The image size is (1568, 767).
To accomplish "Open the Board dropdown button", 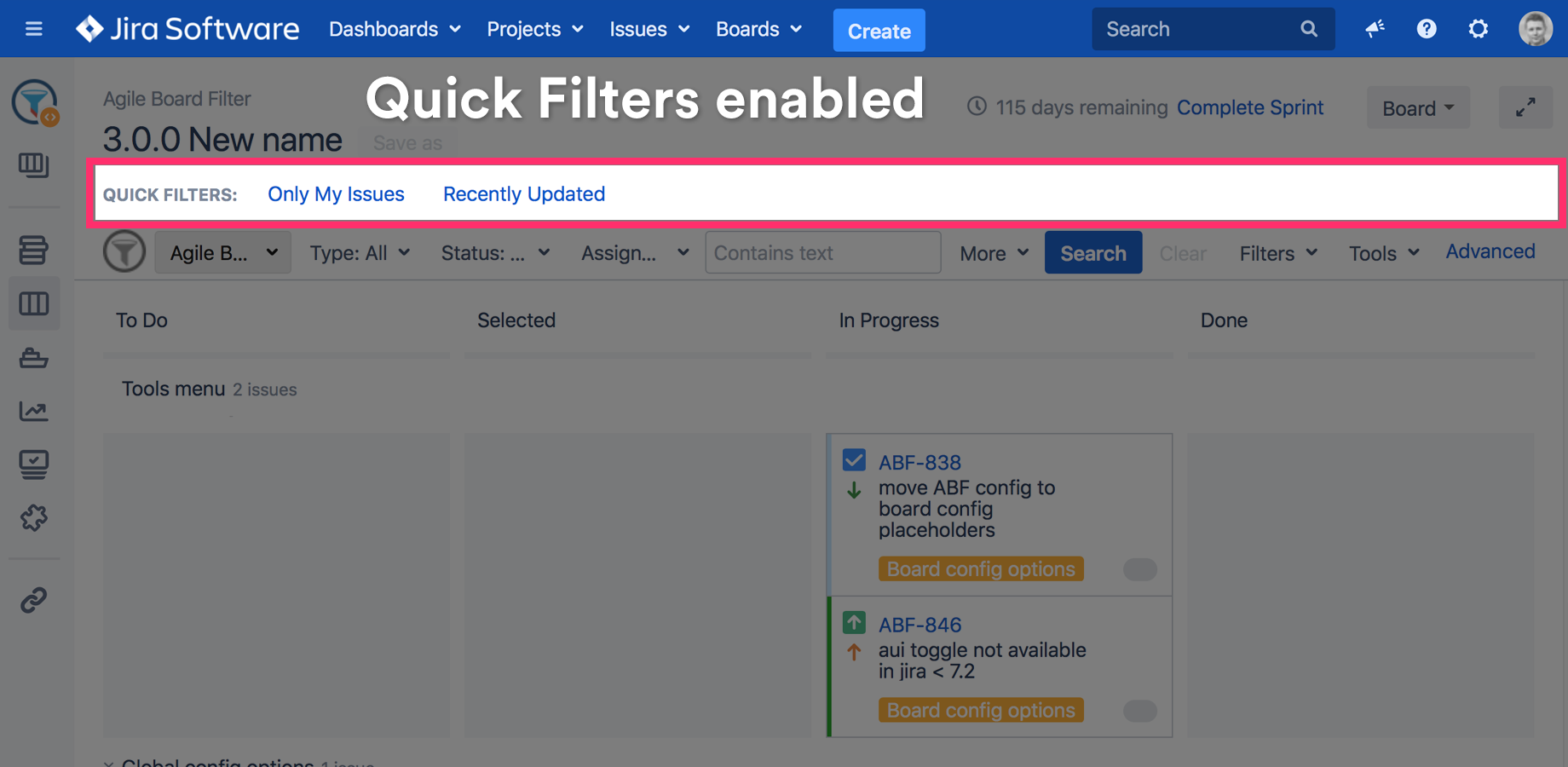I will pyautogui.click(x=1418, y=108).
